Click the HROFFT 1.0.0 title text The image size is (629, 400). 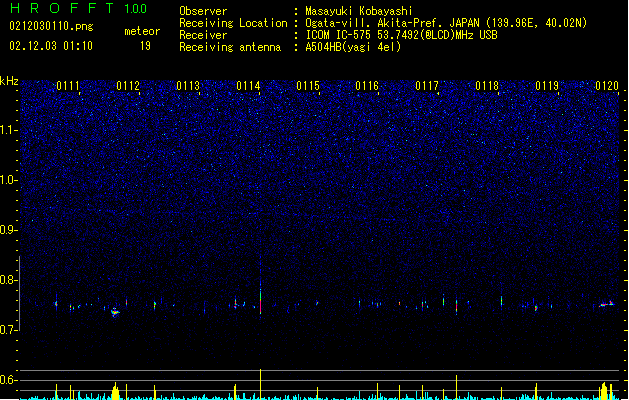pos(78,8)
